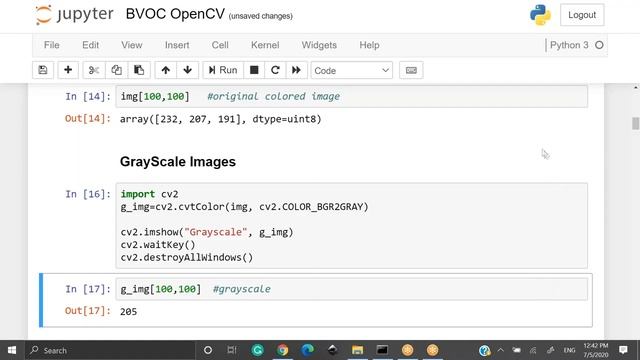Restart kernel and run all fast-forward icon
This screenshot has width=640, height=360.
coord(296,70)
